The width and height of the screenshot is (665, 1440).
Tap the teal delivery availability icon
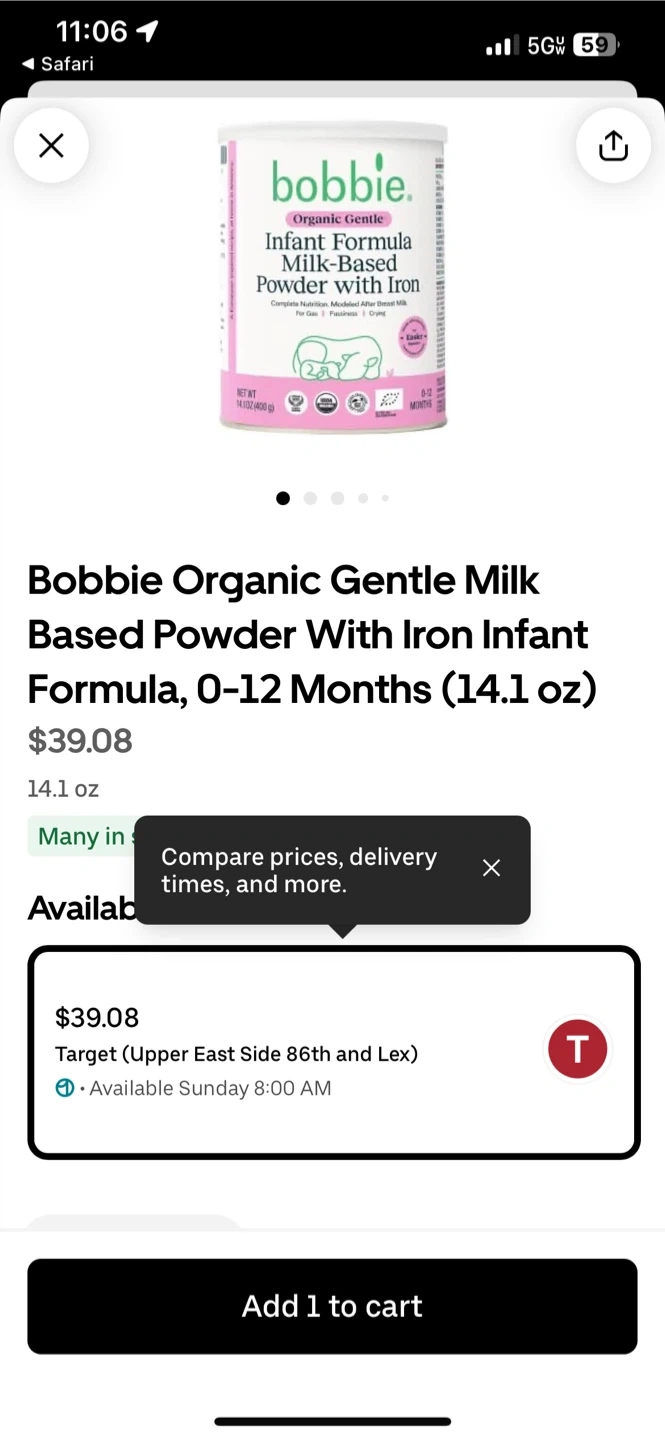pyautogui.click(x=65, y=1088)
